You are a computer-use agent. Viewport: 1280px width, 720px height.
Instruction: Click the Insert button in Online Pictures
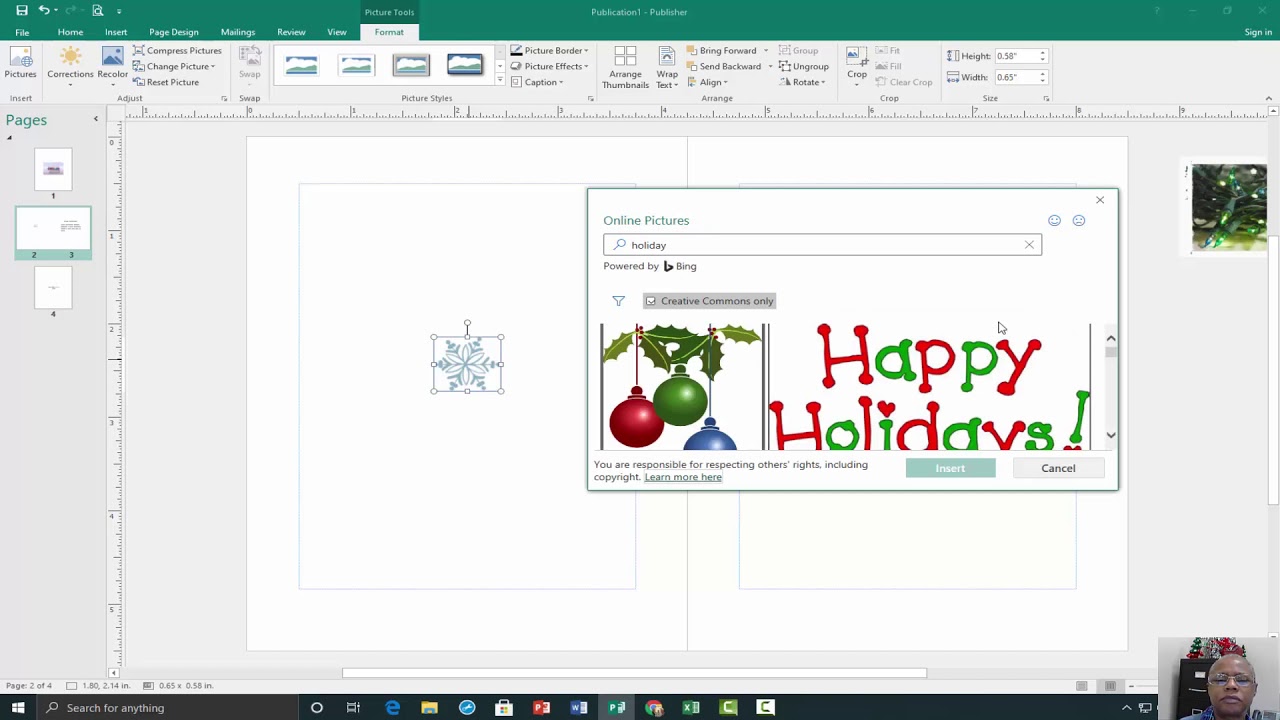point(950,468)
